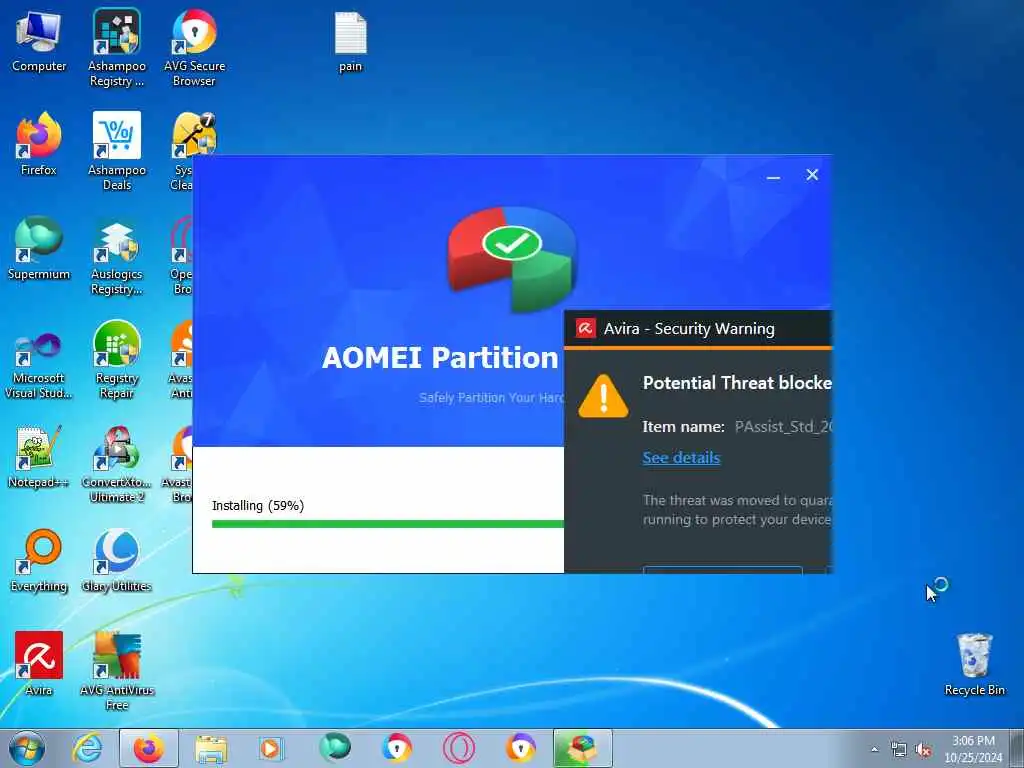The height and width of the screenshot is (768, 1024).
Task: Open Everything search desktop shortcut
Action: [x=39, y=561]
